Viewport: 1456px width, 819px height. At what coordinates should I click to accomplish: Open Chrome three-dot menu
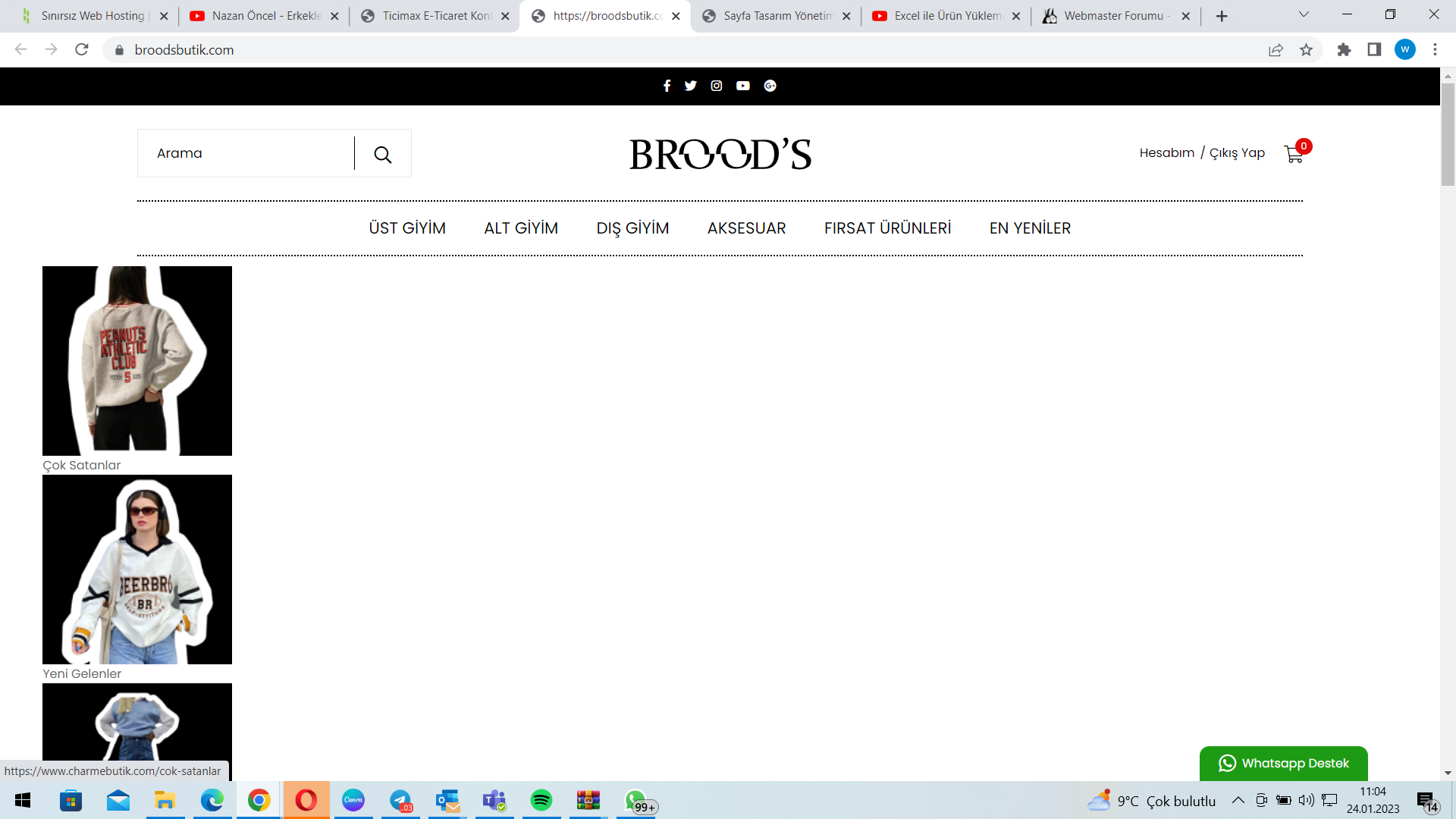[1435, 50]
